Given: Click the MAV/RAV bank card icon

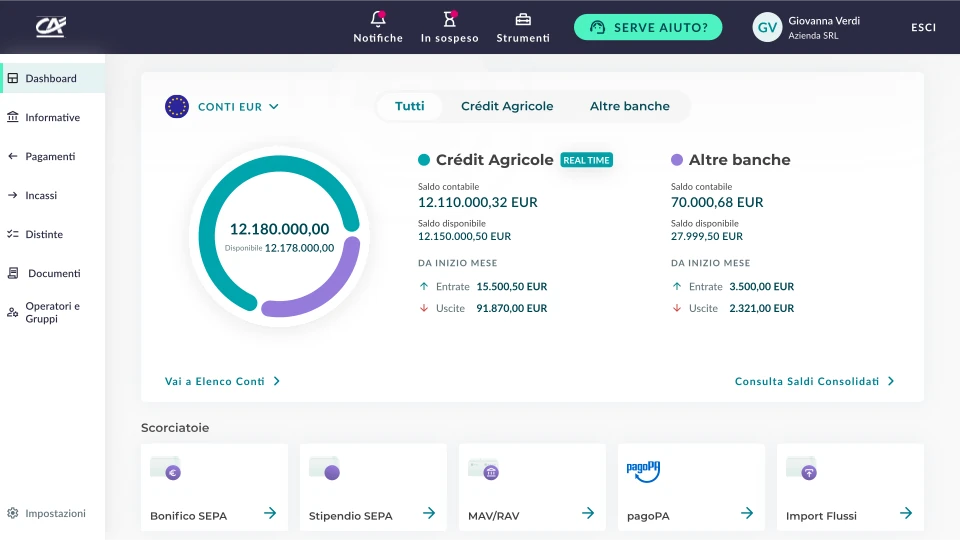Looking at the screenshot, I should pos(484,470).
